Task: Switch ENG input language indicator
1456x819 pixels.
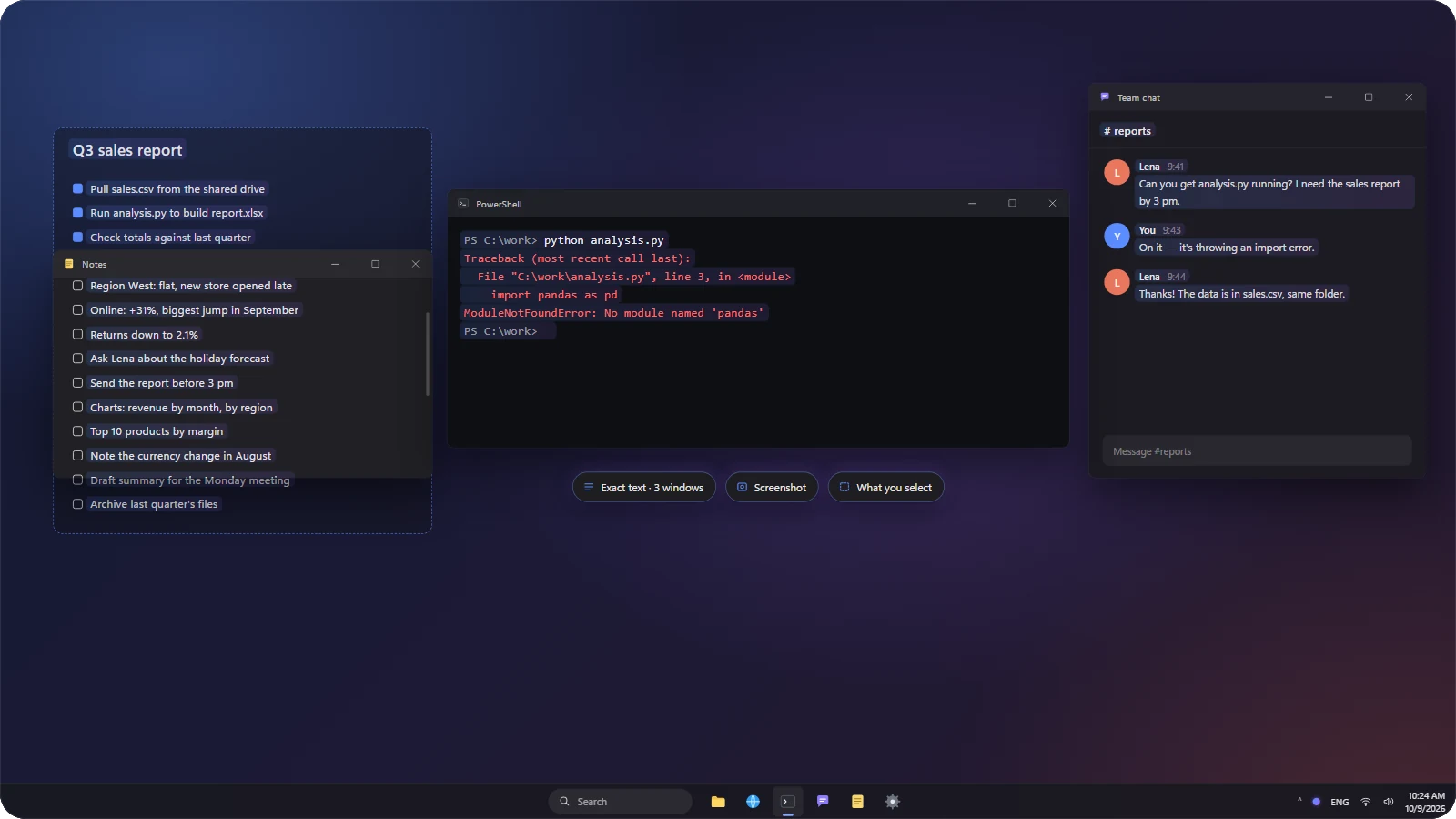Action: click(1340, 802)
